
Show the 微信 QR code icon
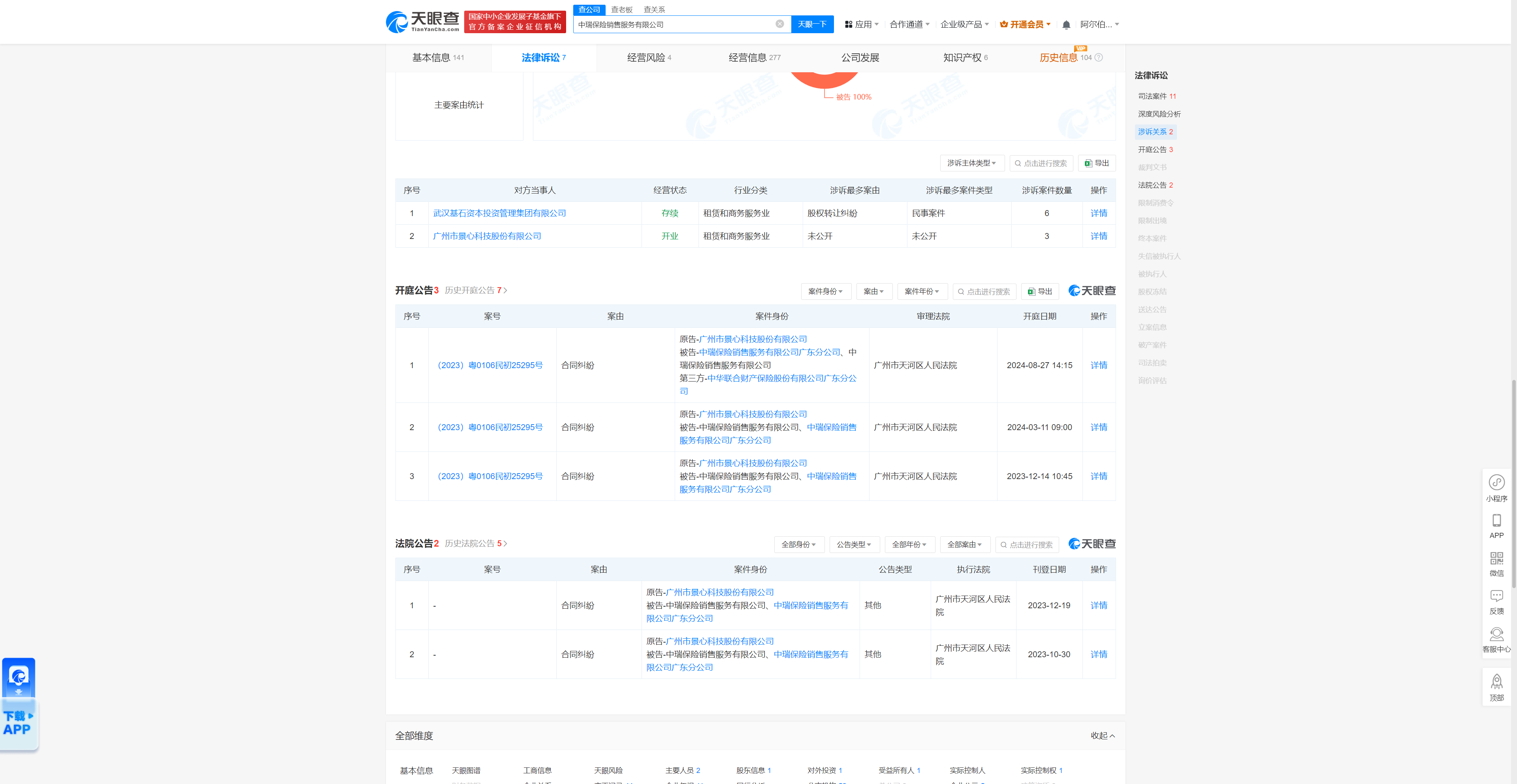(1496, 564)
